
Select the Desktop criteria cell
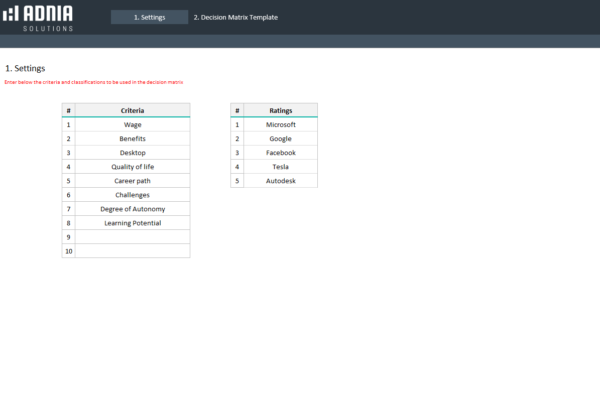point(132,153)
